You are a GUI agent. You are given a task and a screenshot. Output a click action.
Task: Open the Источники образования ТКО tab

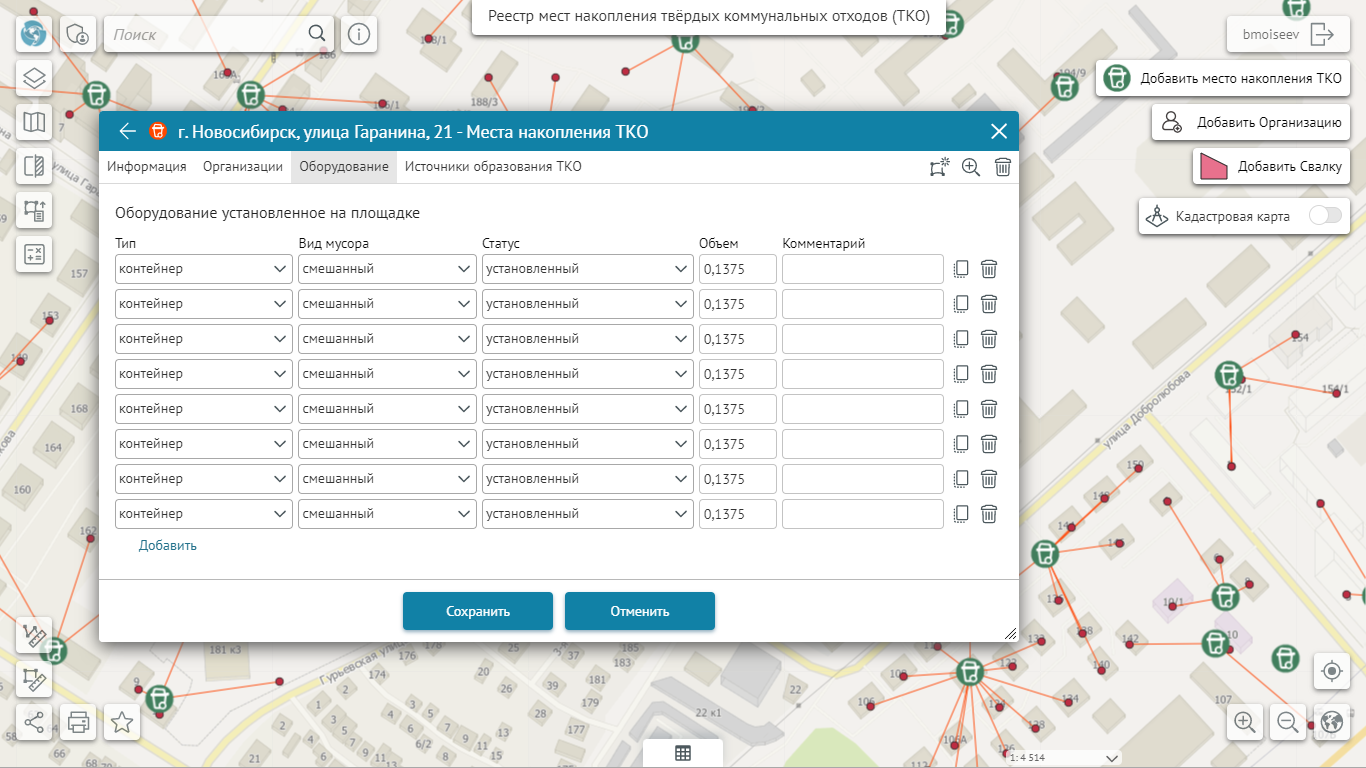(x=493, y=167)
